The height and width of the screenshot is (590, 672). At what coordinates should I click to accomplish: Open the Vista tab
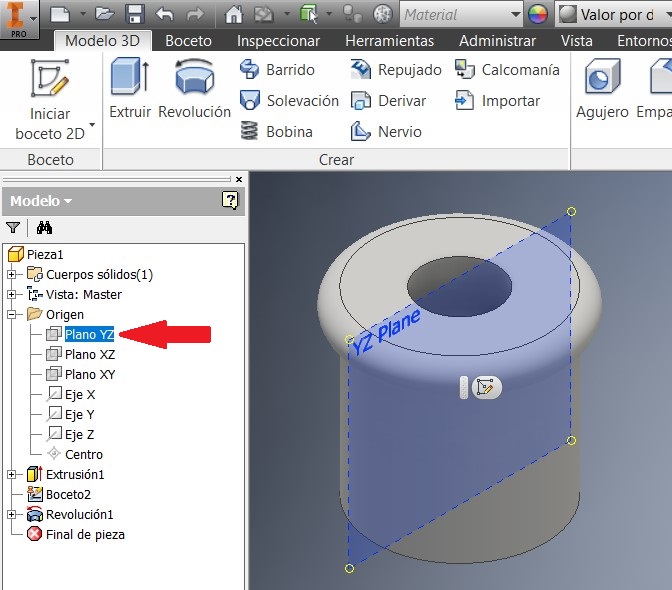coord(576,41)
